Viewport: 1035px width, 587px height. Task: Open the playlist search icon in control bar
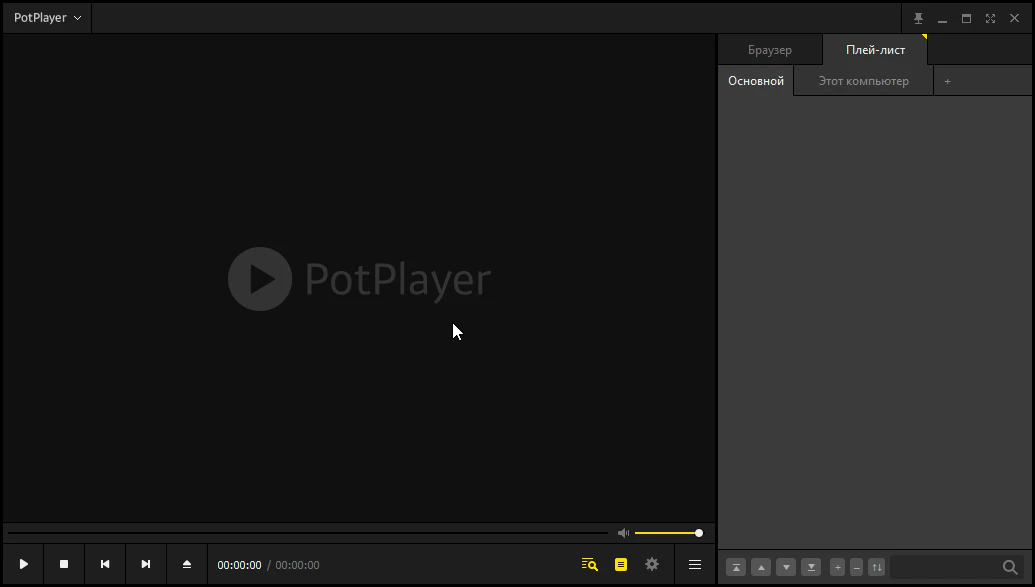[x=589, y=565]
